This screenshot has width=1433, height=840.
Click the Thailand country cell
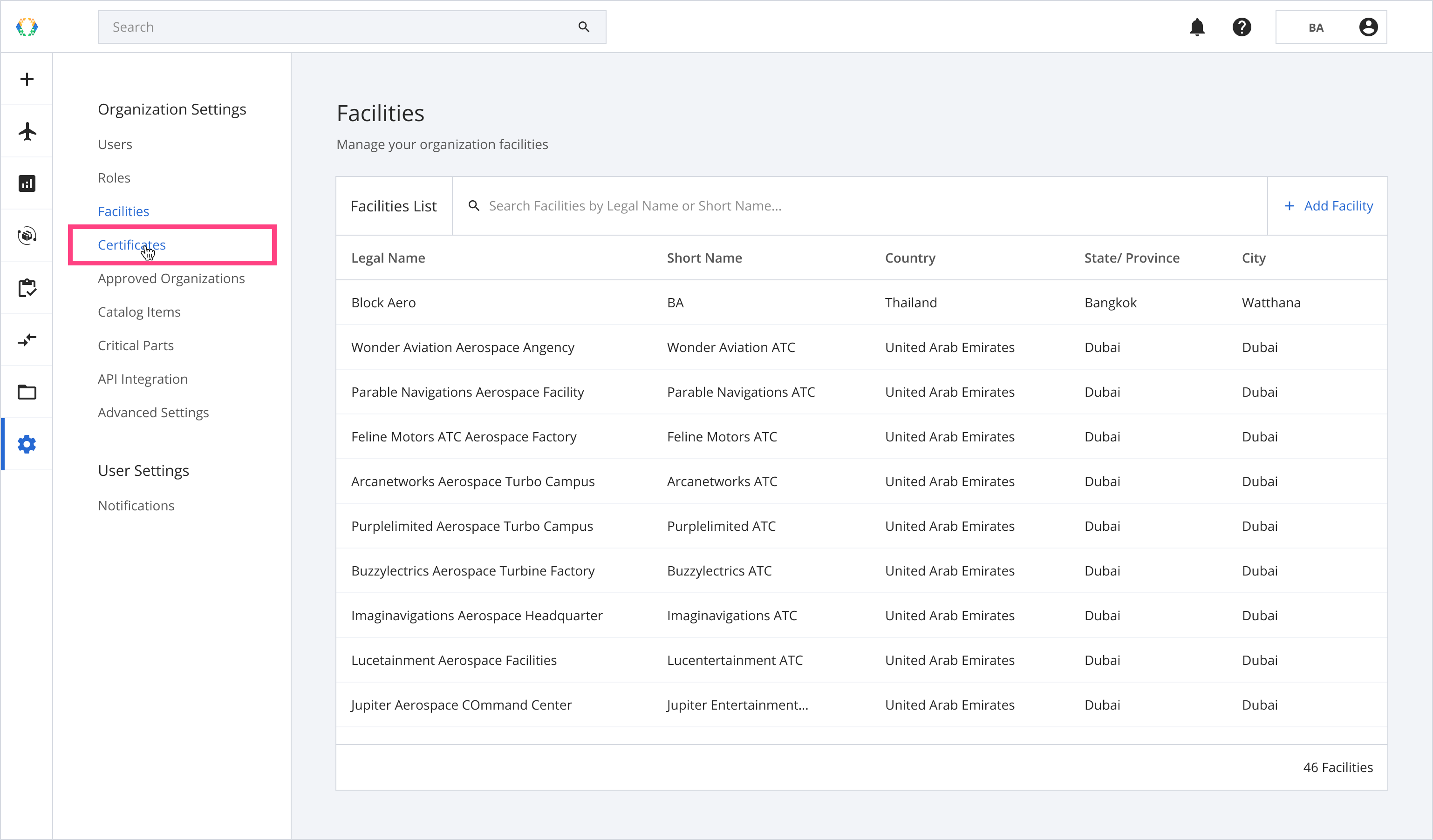911,302
